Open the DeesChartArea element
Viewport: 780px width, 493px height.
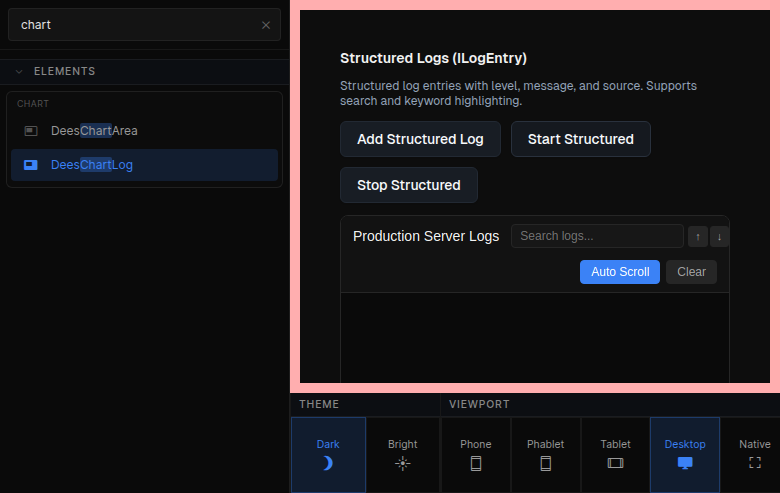(94, 130)
